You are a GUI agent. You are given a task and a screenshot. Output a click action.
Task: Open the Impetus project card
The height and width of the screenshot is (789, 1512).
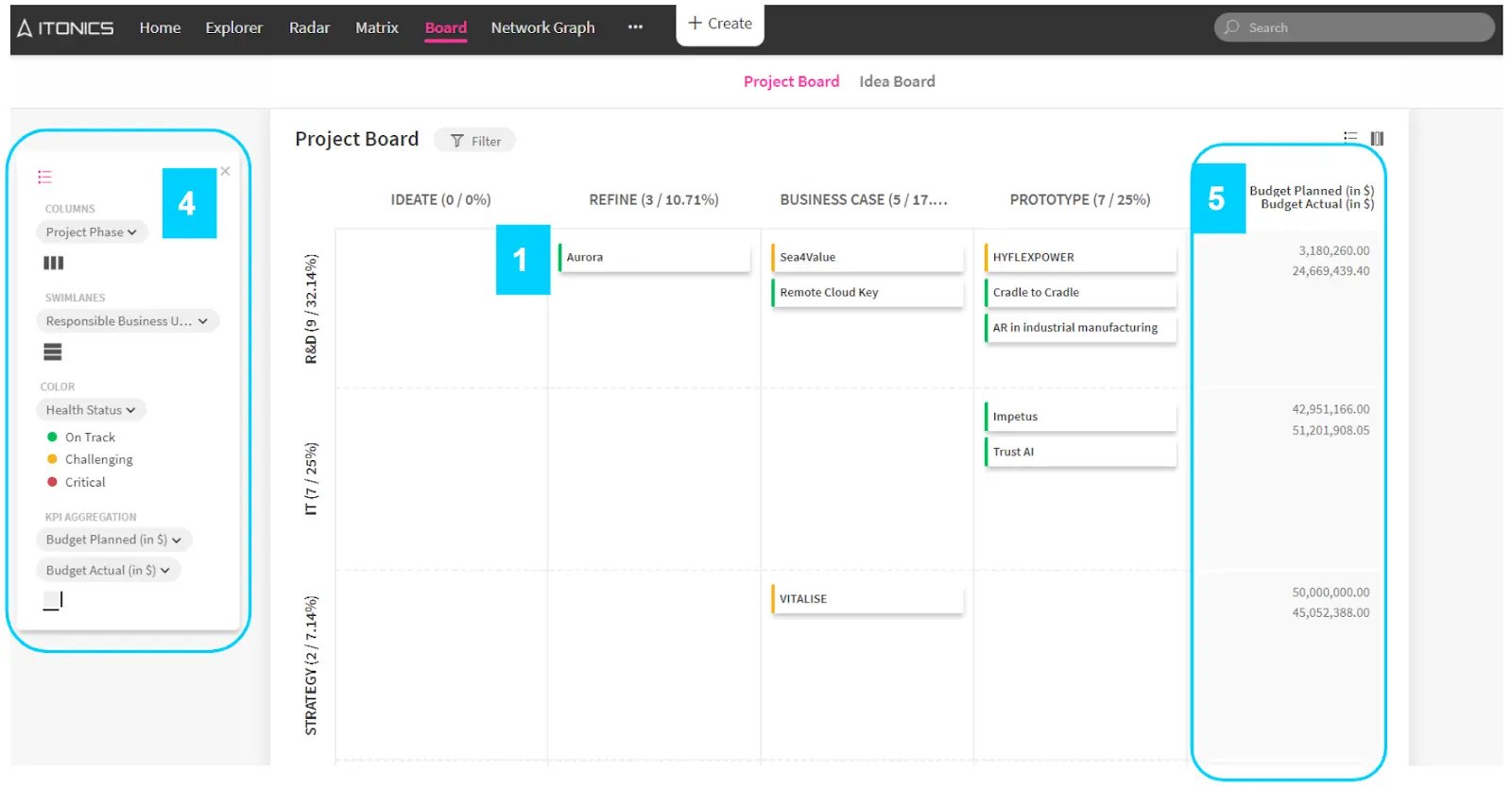pyautogui.click(x=1080, y=417)
